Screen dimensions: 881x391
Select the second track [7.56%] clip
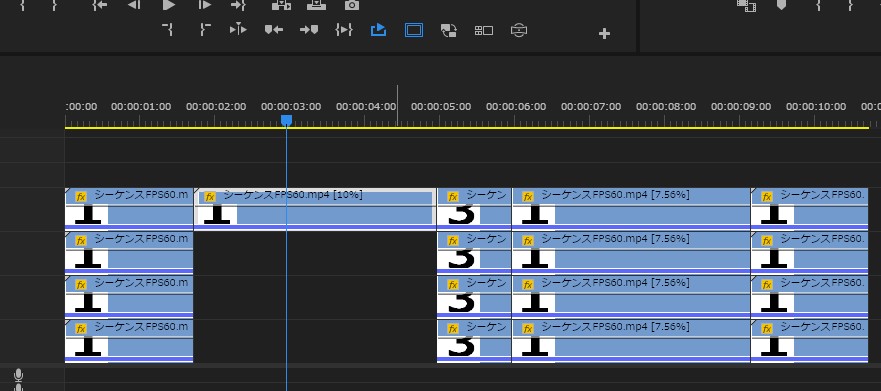pos(631,253)
